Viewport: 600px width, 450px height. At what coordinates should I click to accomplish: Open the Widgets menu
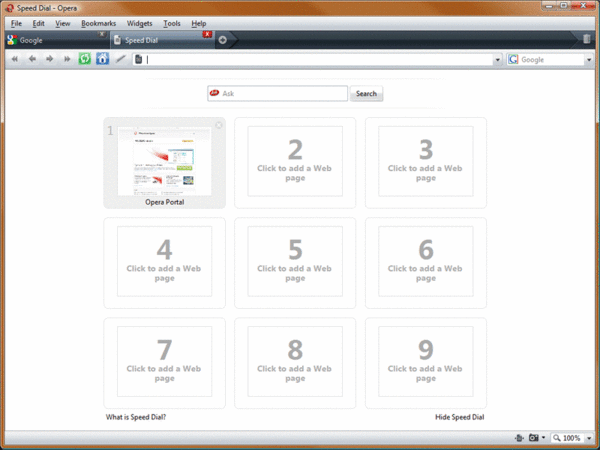(139, 23)
